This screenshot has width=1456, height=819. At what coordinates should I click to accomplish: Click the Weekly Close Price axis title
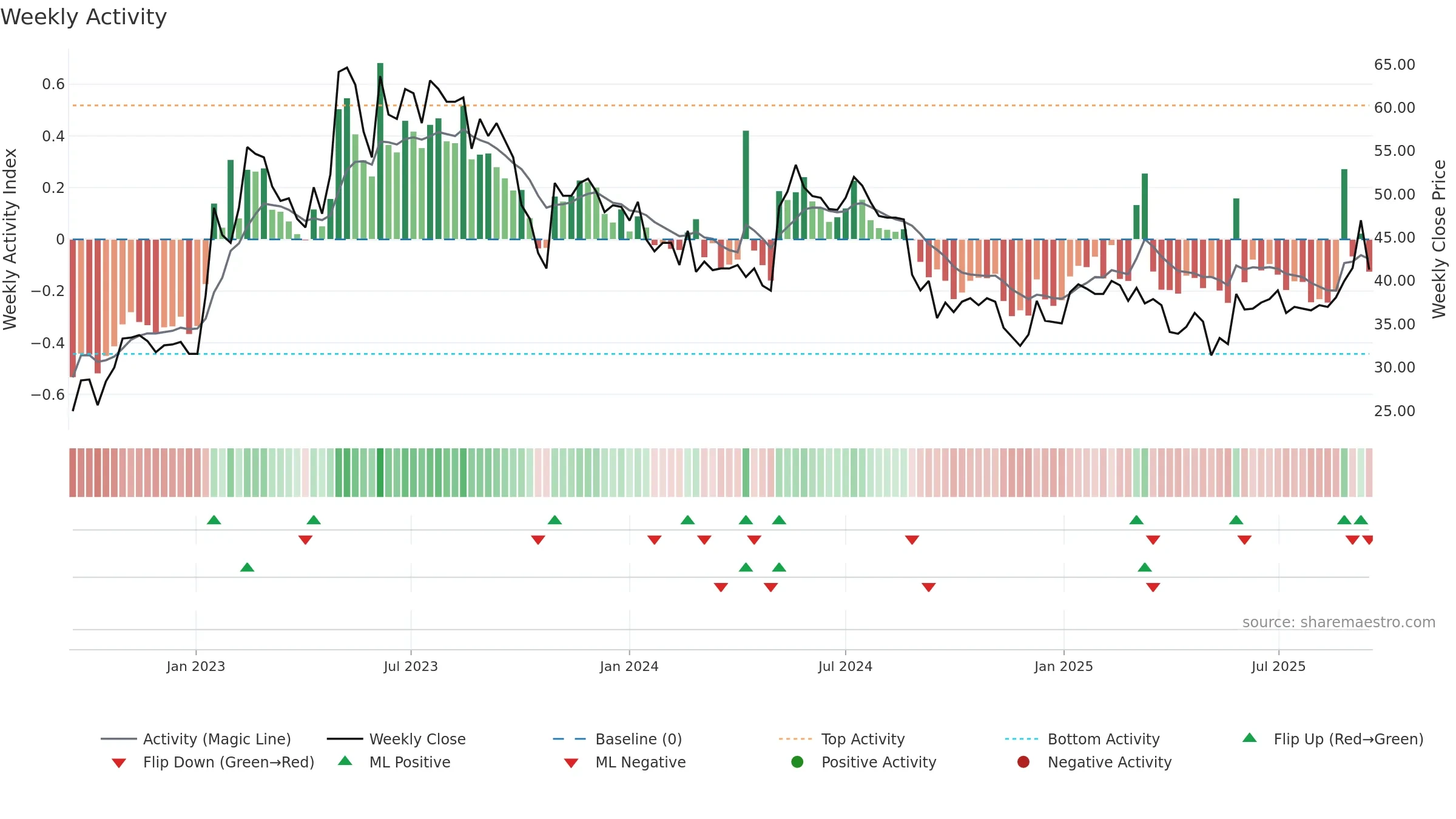[x=1439, y=239]
